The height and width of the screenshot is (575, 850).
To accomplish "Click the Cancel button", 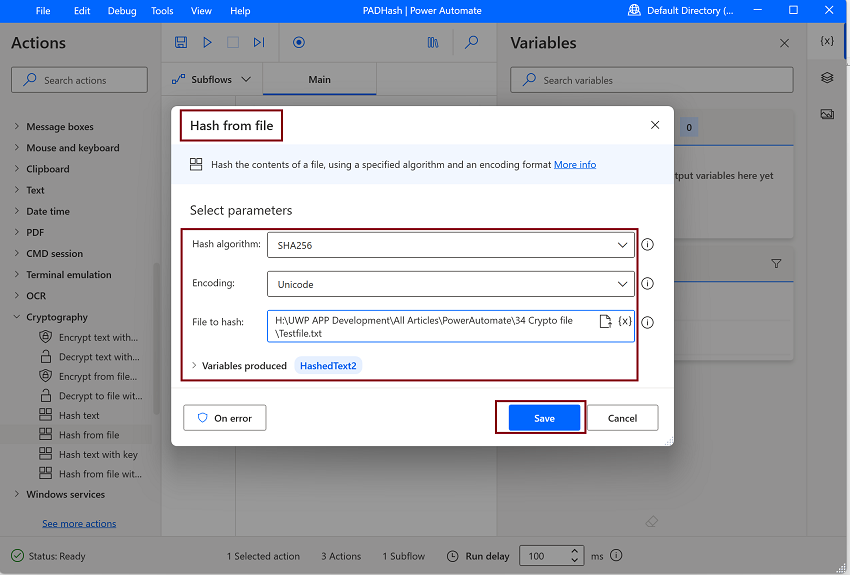I will (622, 418).
